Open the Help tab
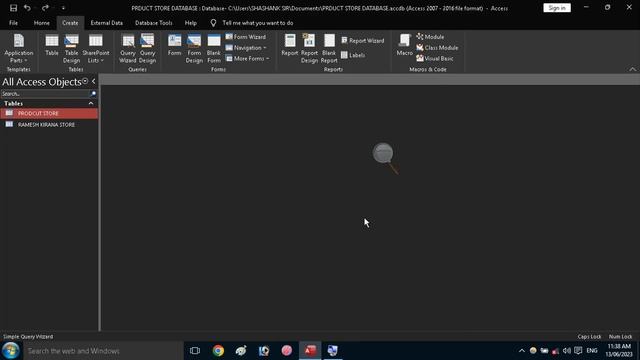Image resolution: width=640 pixels, height=360 pixels. pos(191,23)
